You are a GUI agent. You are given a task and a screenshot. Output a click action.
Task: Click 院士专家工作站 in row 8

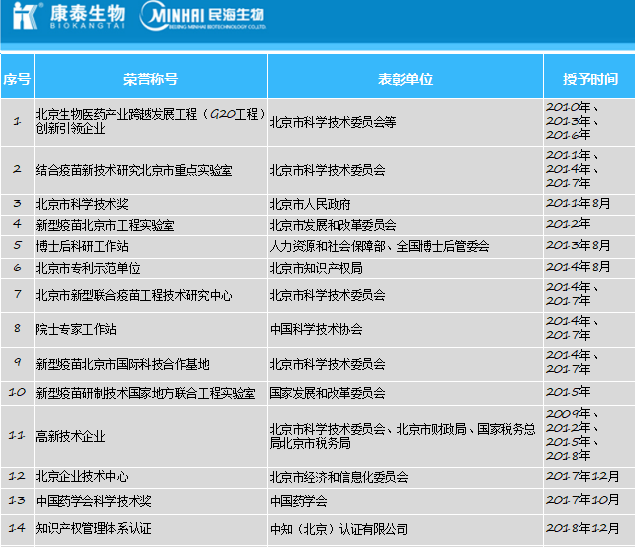coord(76,329)
